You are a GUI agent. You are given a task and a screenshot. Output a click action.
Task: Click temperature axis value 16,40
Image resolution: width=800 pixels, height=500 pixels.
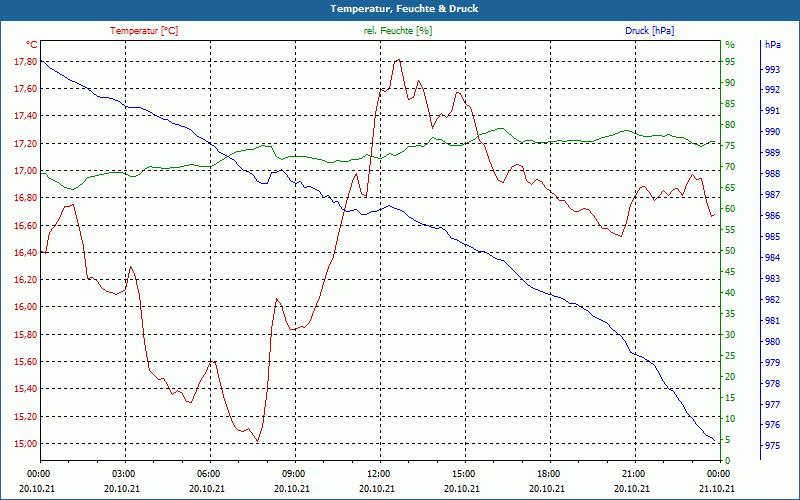point(27,252)
